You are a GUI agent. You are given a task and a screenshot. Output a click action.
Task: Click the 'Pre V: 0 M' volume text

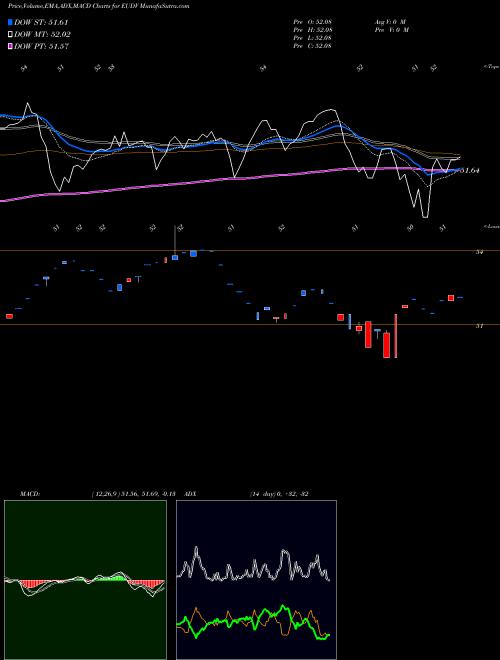(391, 30)
